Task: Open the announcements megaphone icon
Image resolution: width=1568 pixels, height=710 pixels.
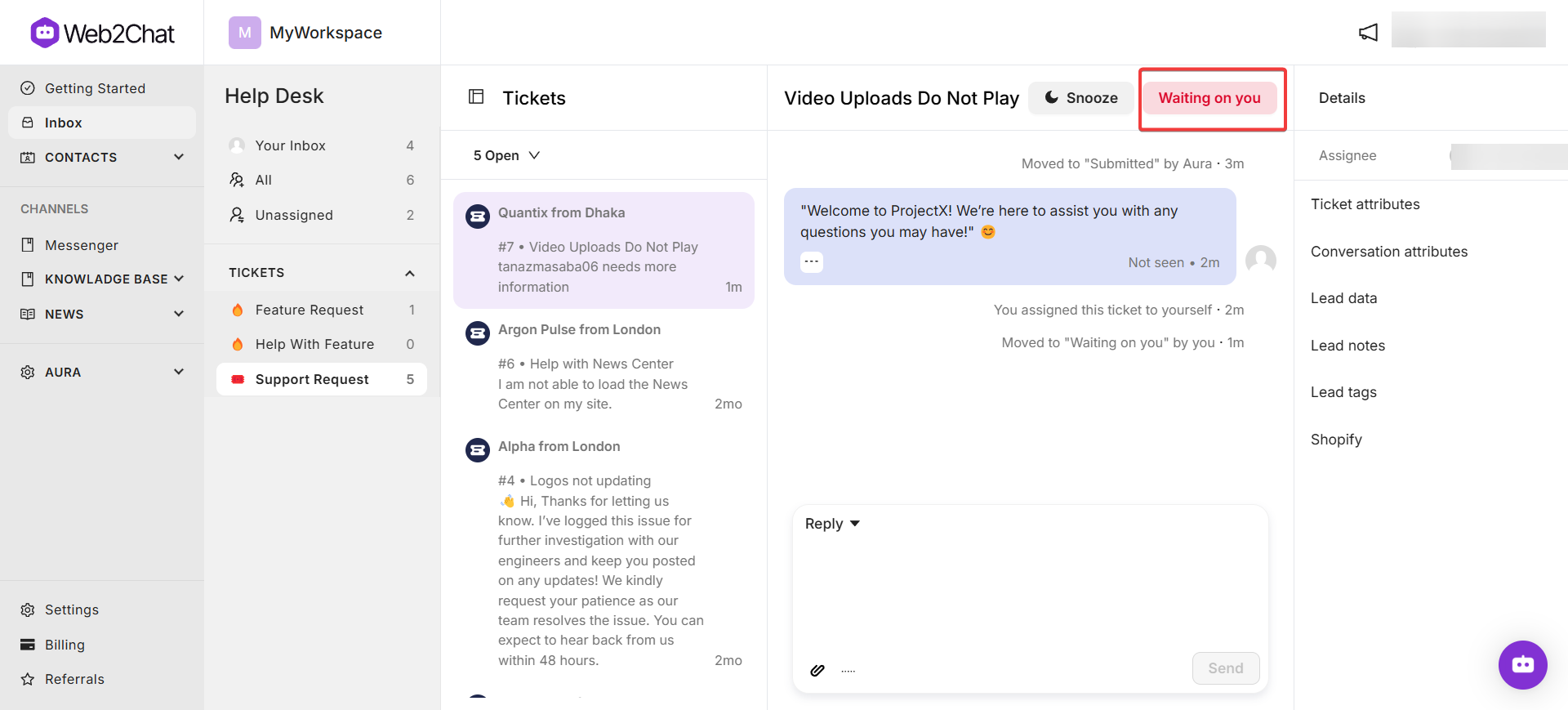Action: click(1368, 33)
